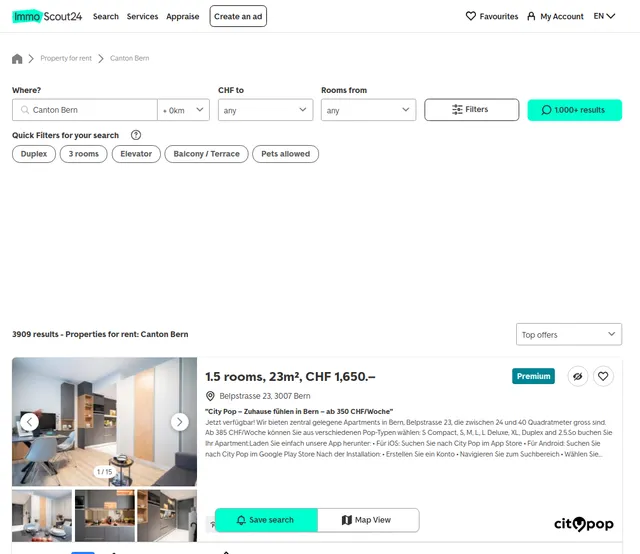Viewport: 640px width, 554px height.
Task: Click the ImmoScout24 logo
Action: [x=47, y=16]
